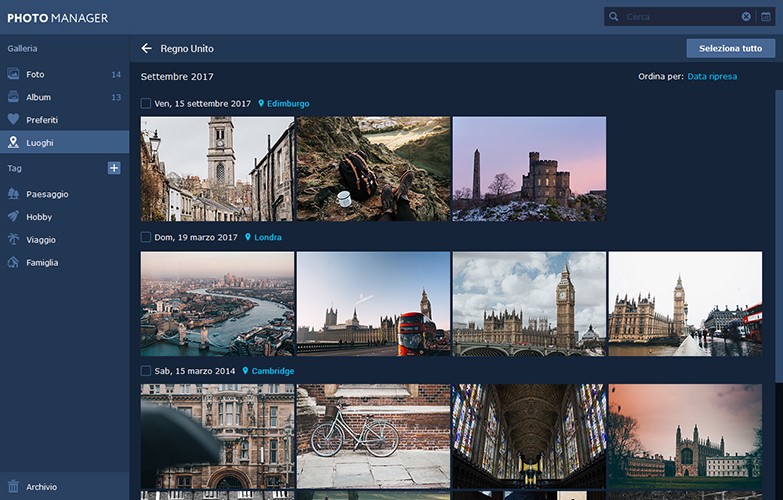This screenshot has height=500, width=783.
Task: Tick the Ven, 15 settembre 2017 checkbox
Action: click(x=145, y=103)
